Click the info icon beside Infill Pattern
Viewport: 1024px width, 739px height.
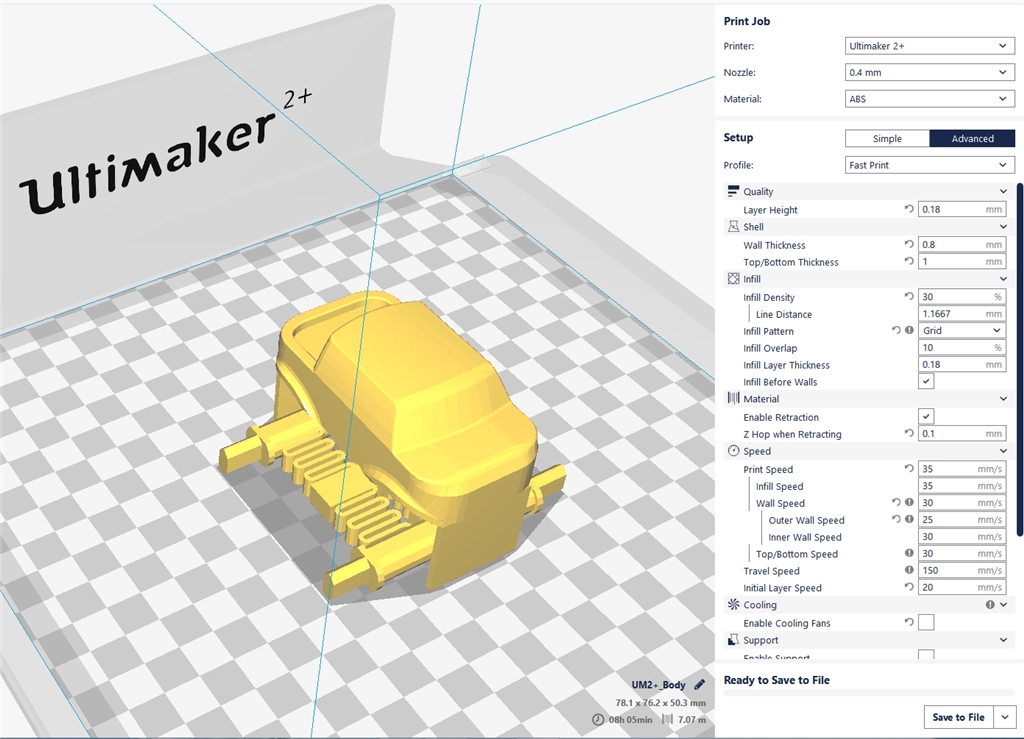click(x=909, y=330)
